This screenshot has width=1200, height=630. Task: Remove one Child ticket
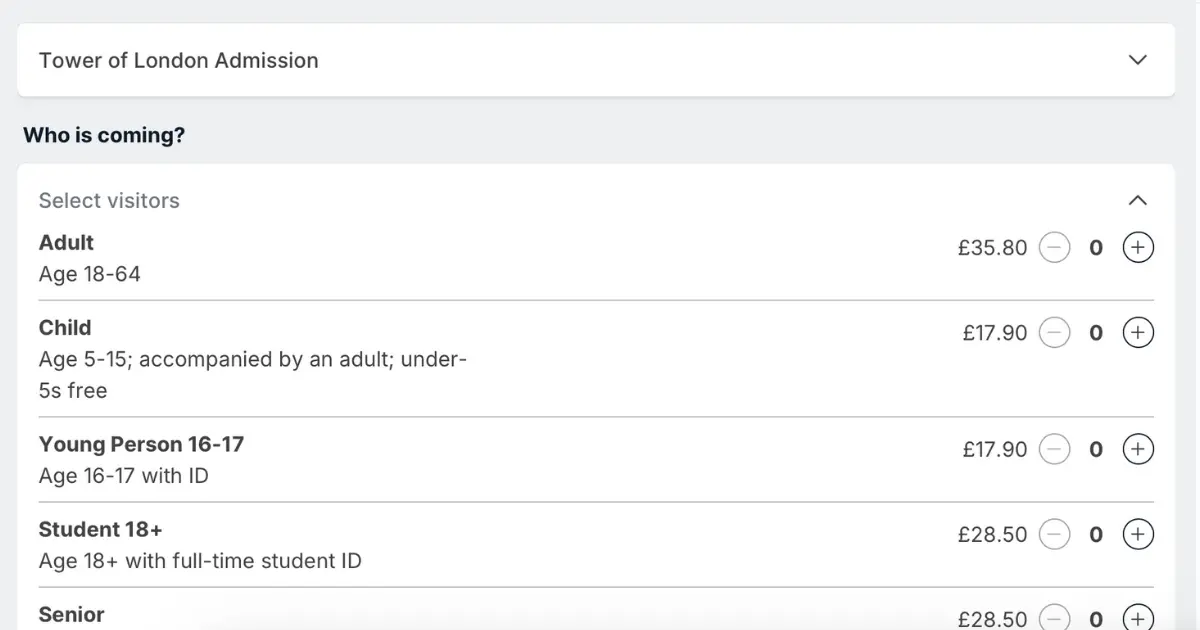[1054, 332]
